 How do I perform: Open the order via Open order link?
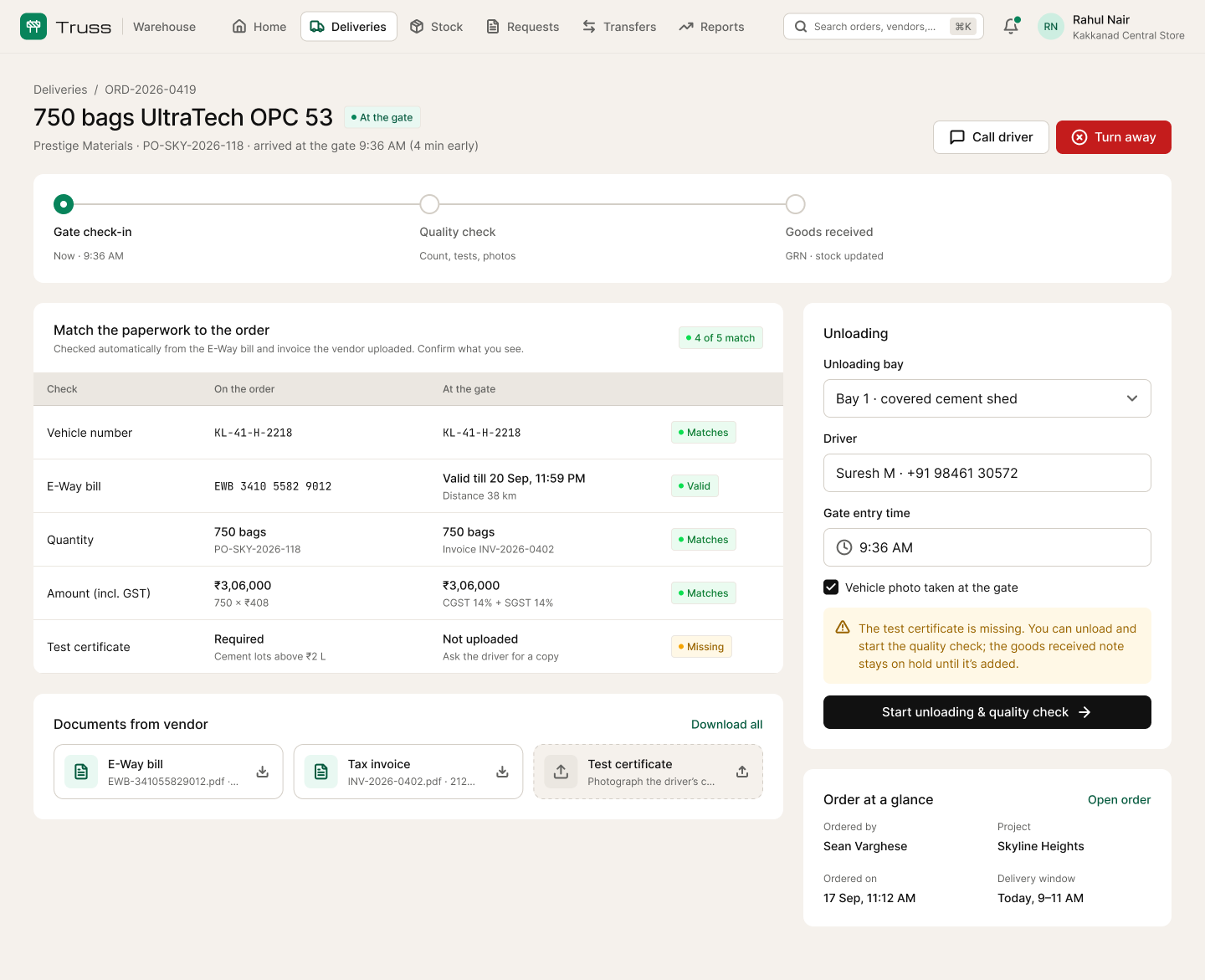pyautogui.click(x=1120, y=800)
